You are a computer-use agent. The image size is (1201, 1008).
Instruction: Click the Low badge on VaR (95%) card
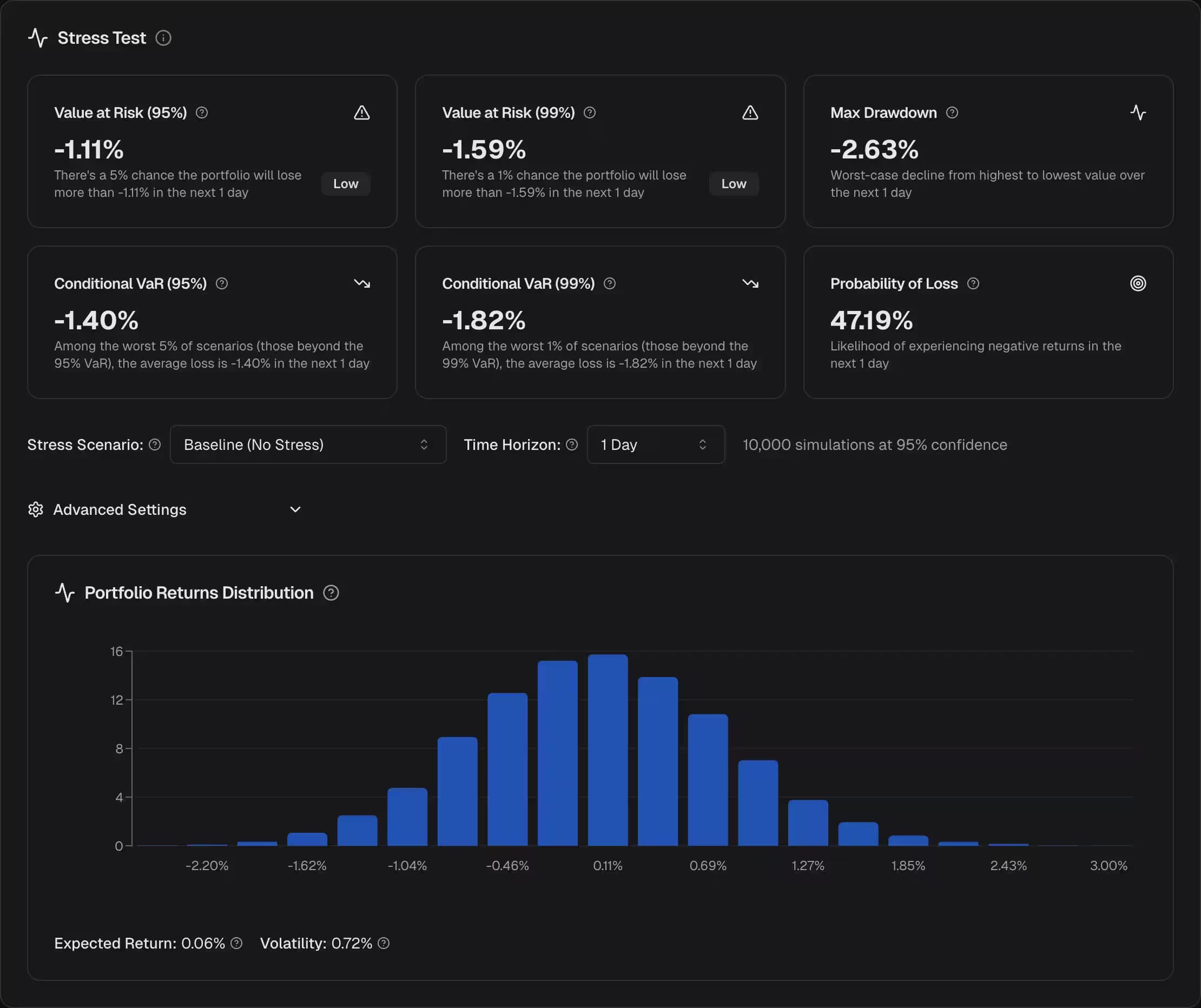pos(346,184)
